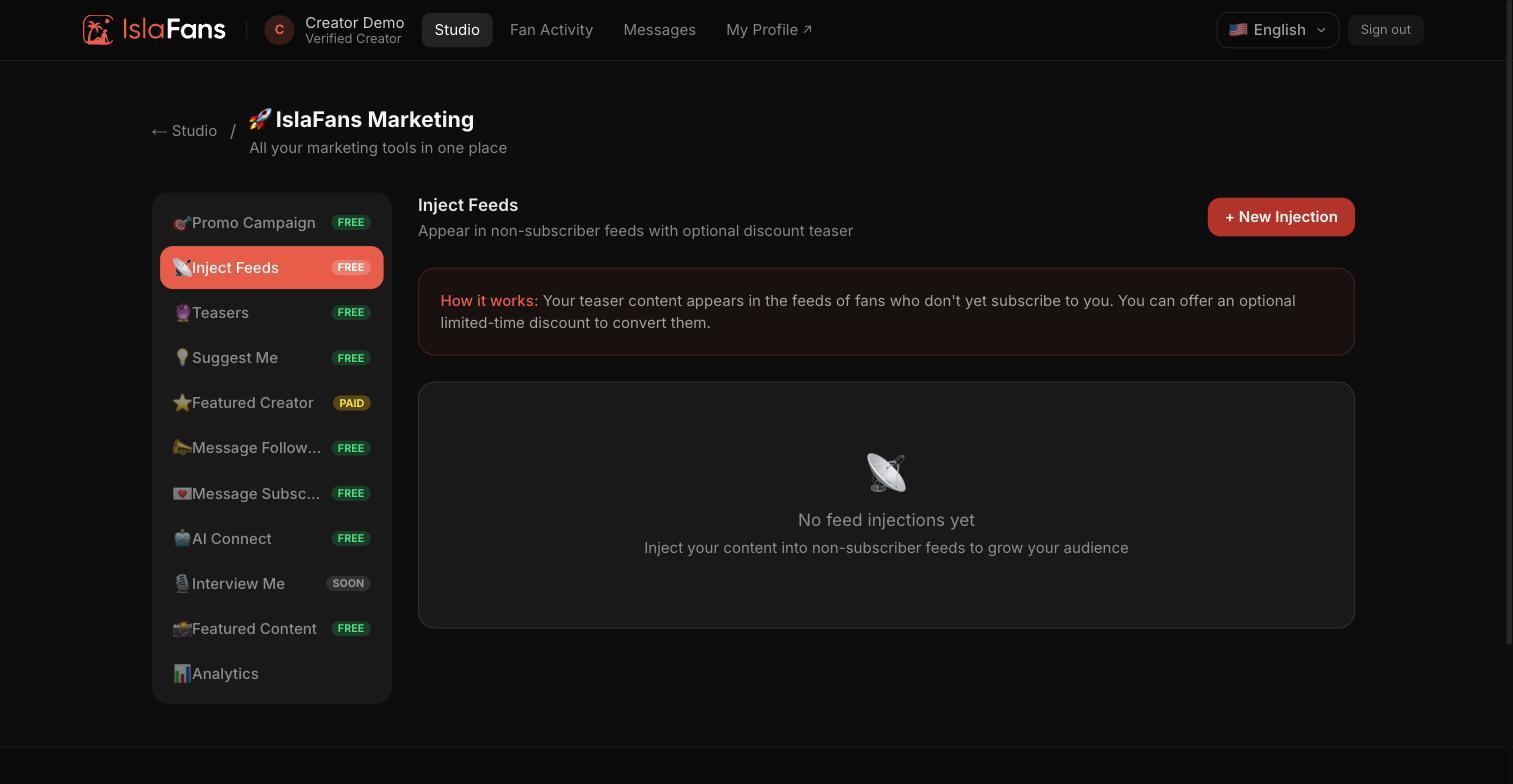Click the Creator Demo name text
Screen dimensions: 1513x784
(355, 22)
